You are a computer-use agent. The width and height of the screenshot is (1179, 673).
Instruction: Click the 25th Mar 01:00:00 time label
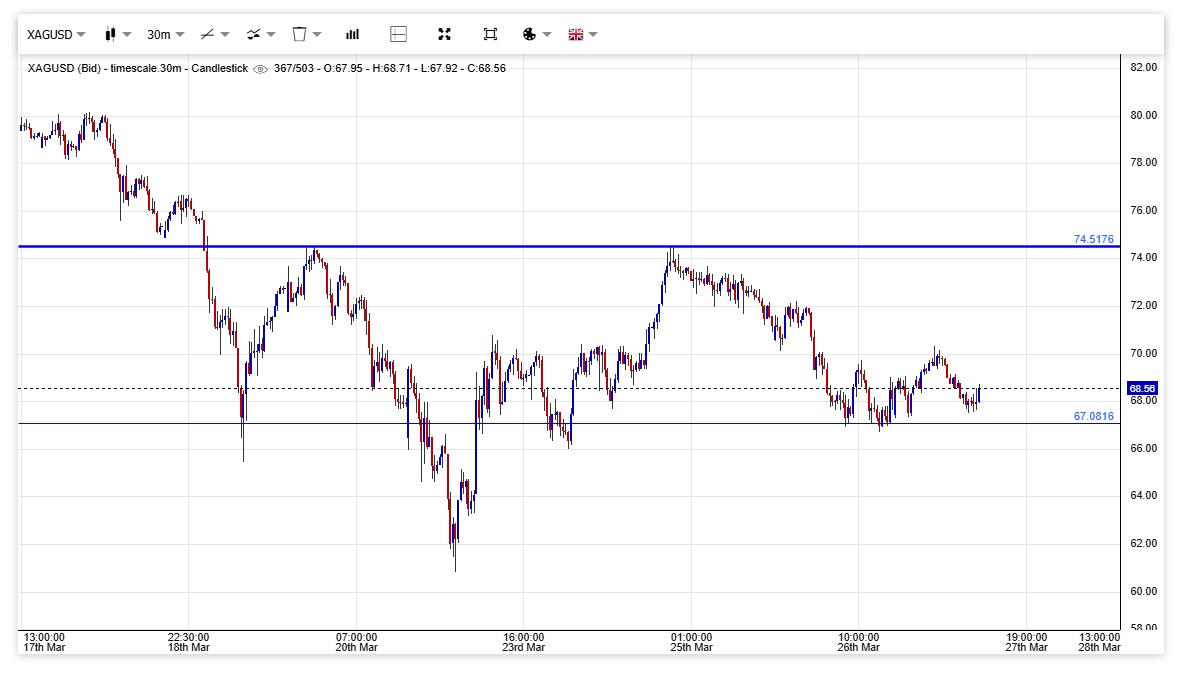click(691, 642)
